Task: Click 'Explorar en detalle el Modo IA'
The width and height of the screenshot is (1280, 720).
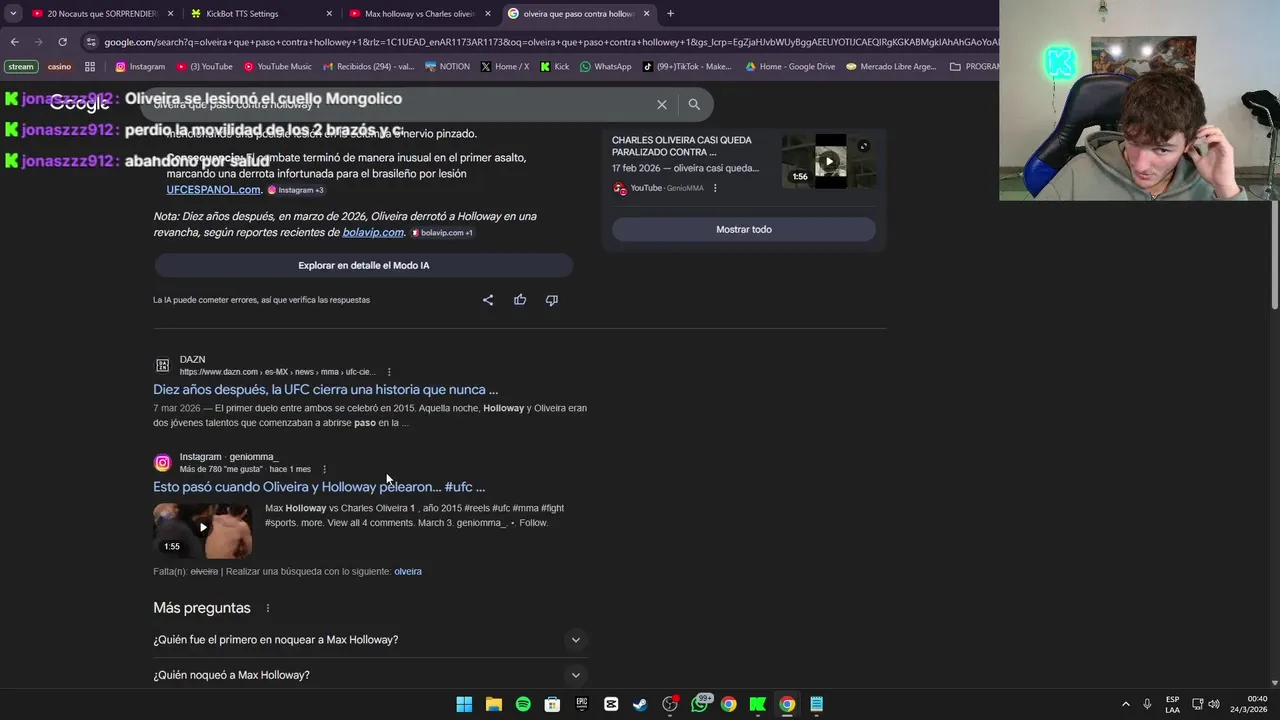Action: pyautogui.click(x=363, y=265)
